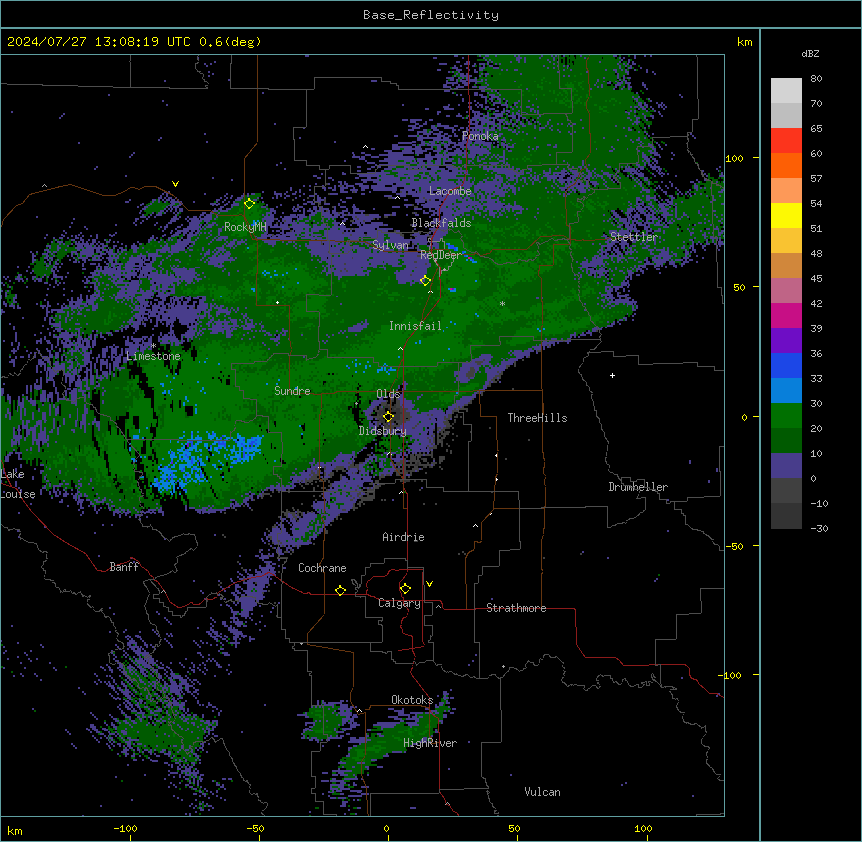Select the yellow 51–54 dBZ legend swatch

[786, 215]
